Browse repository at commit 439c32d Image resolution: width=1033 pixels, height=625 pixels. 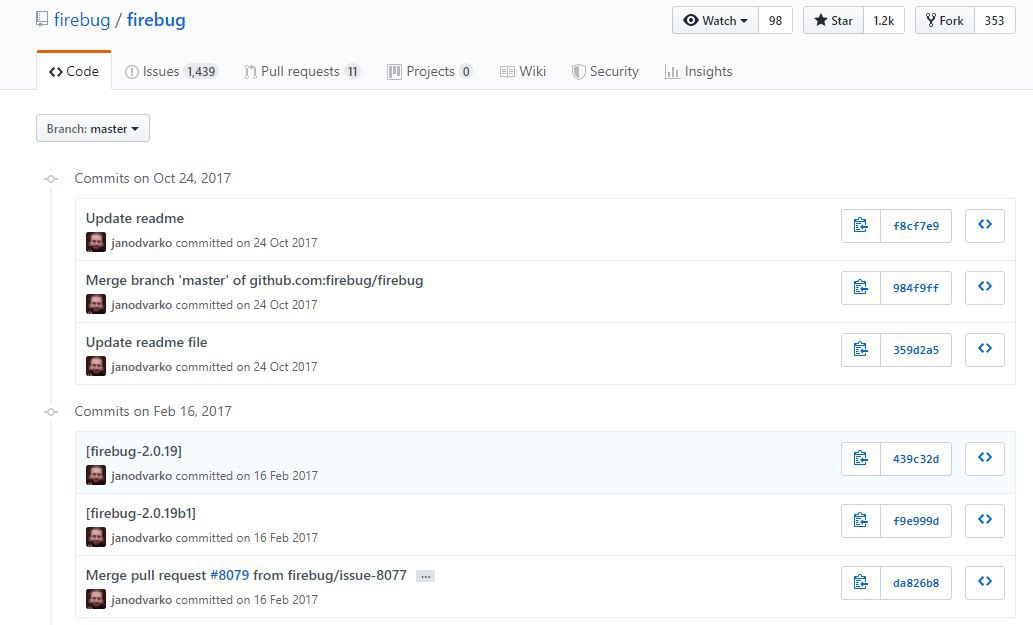pyautogui.click(x=985, y=459)
